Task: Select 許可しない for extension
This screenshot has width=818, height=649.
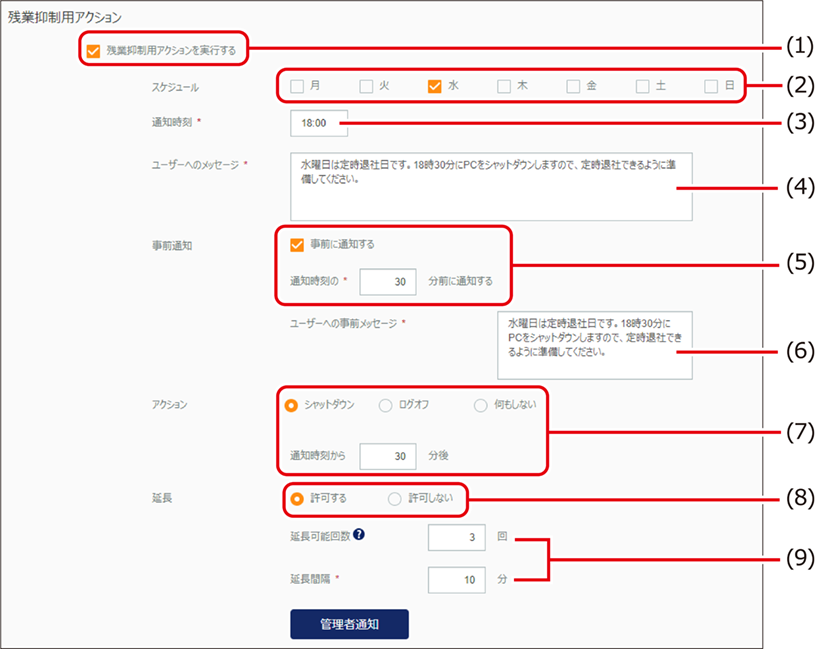Action: 394,499
